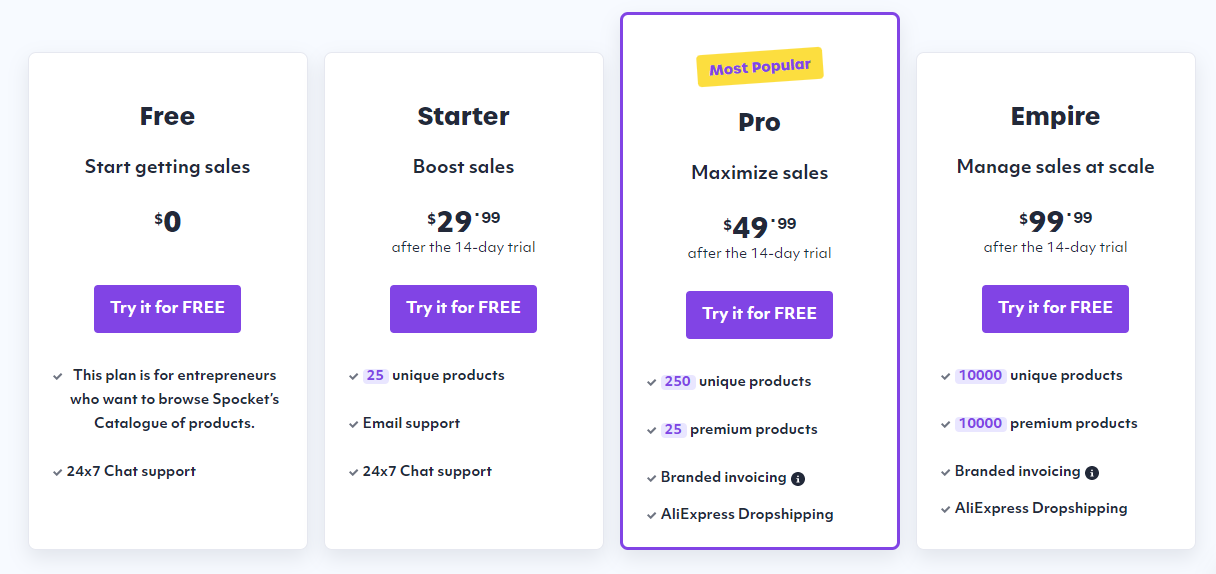The width and height of the screenshot is (1216, 574).
Task: Select the Pro plan heading
Action: (759, 122)
